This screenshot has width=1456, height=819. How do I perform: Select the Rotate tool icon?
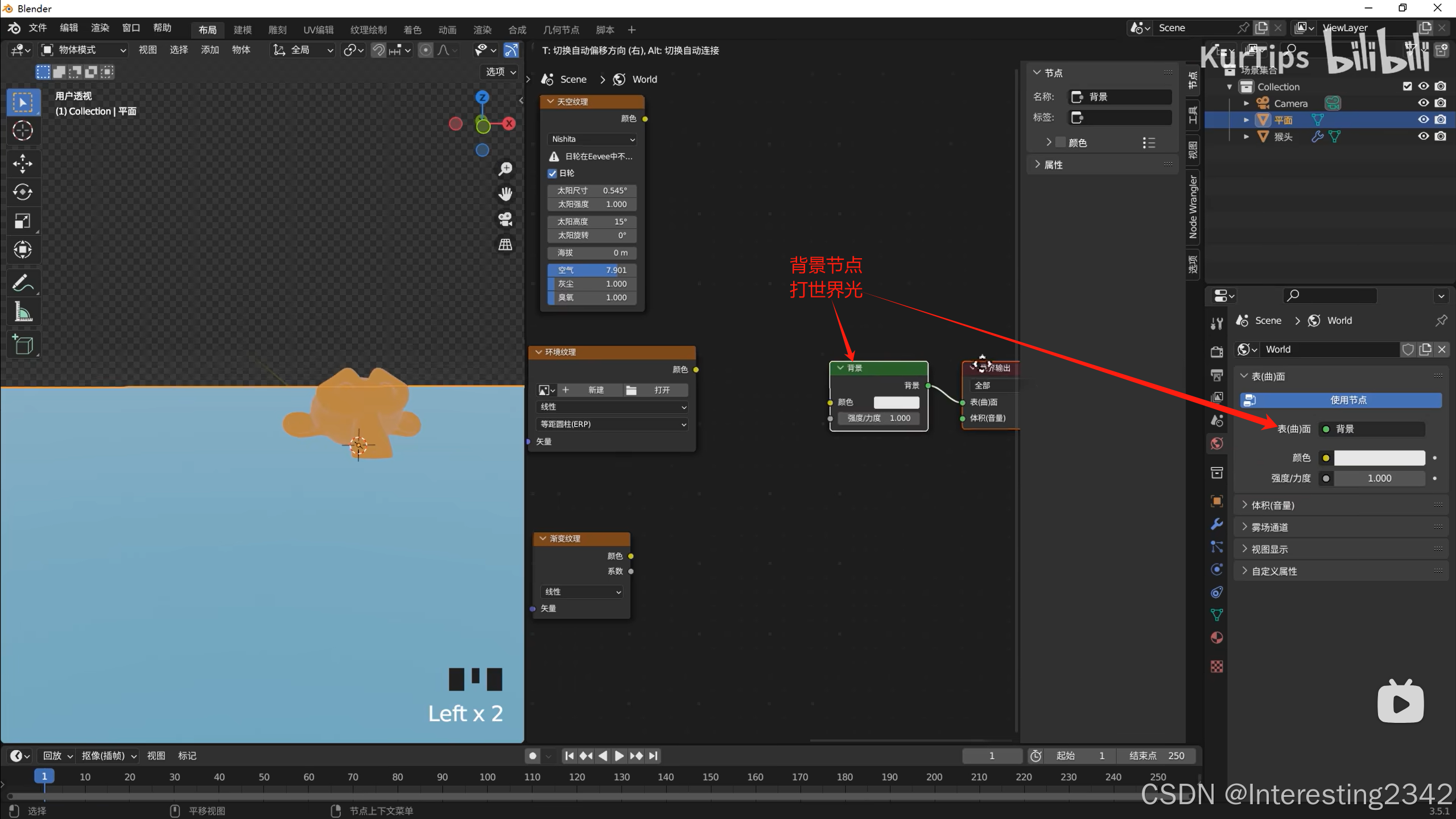tap(23, 192)
